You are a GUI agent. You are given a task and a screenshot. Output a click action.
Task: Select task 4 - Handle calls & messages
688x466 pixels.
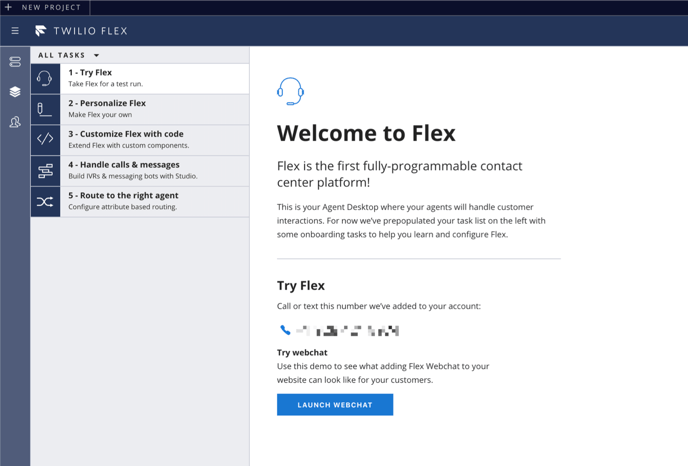pyautogui.click(x=140, y=171)
